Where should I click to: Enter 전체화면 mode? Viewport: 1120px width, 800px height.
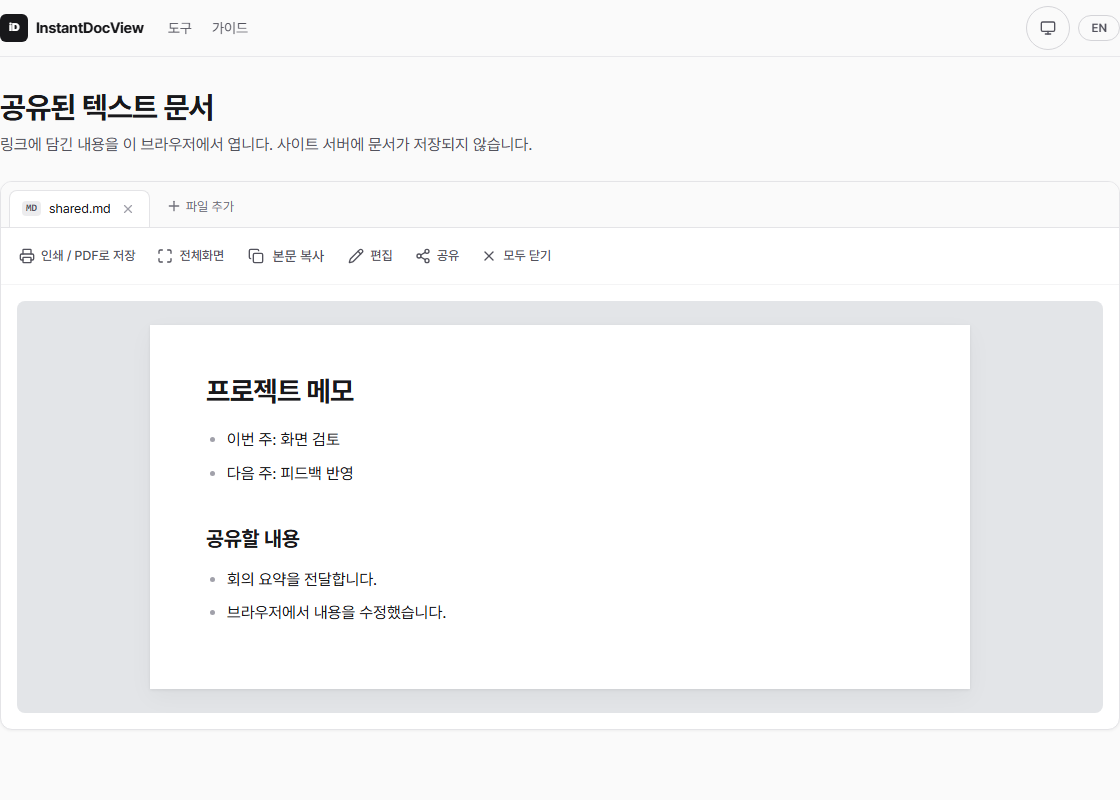pyautogui.click(x=191, y=256)
